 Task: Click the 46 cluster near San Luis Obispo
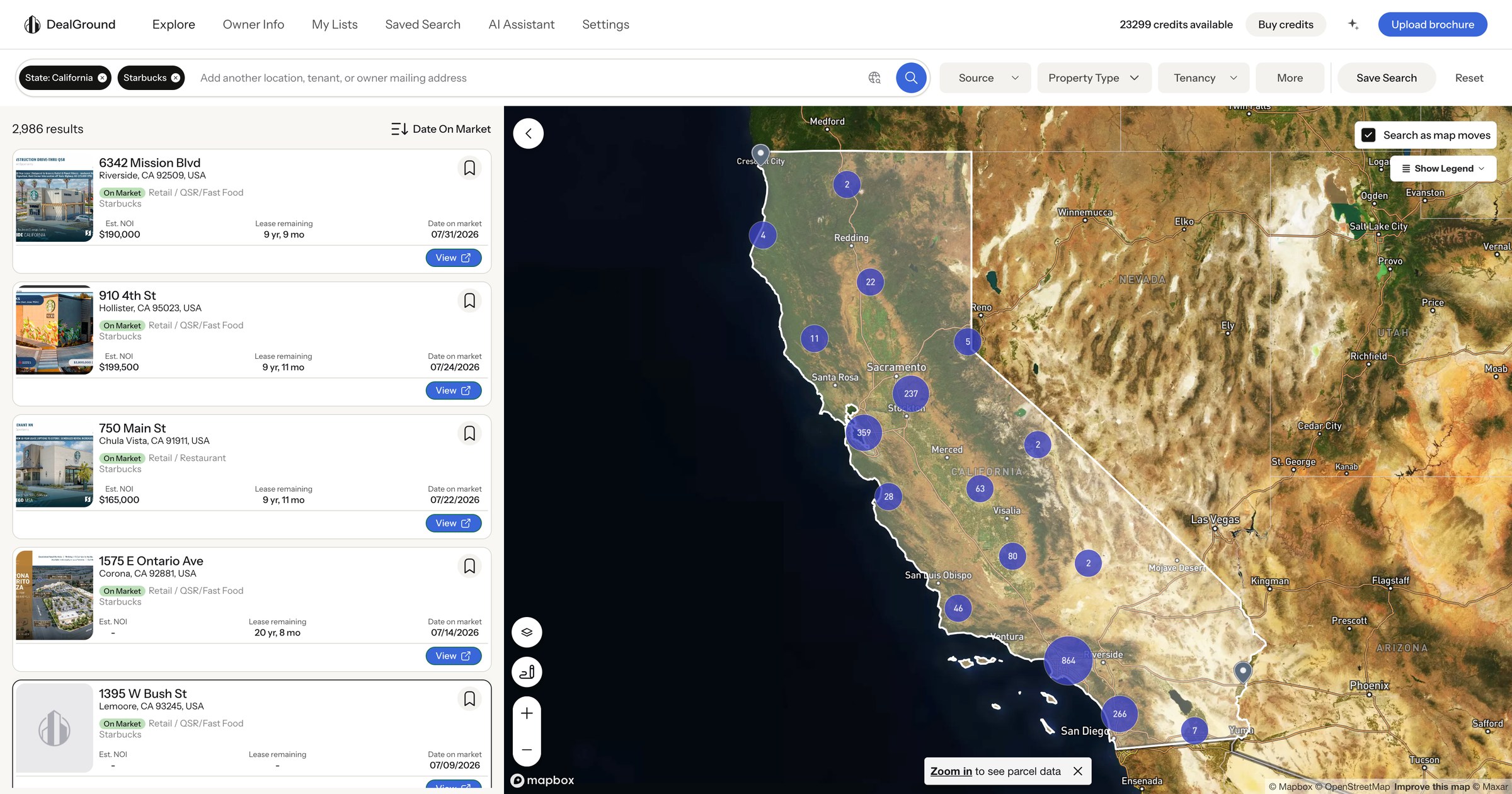(958, 608)
